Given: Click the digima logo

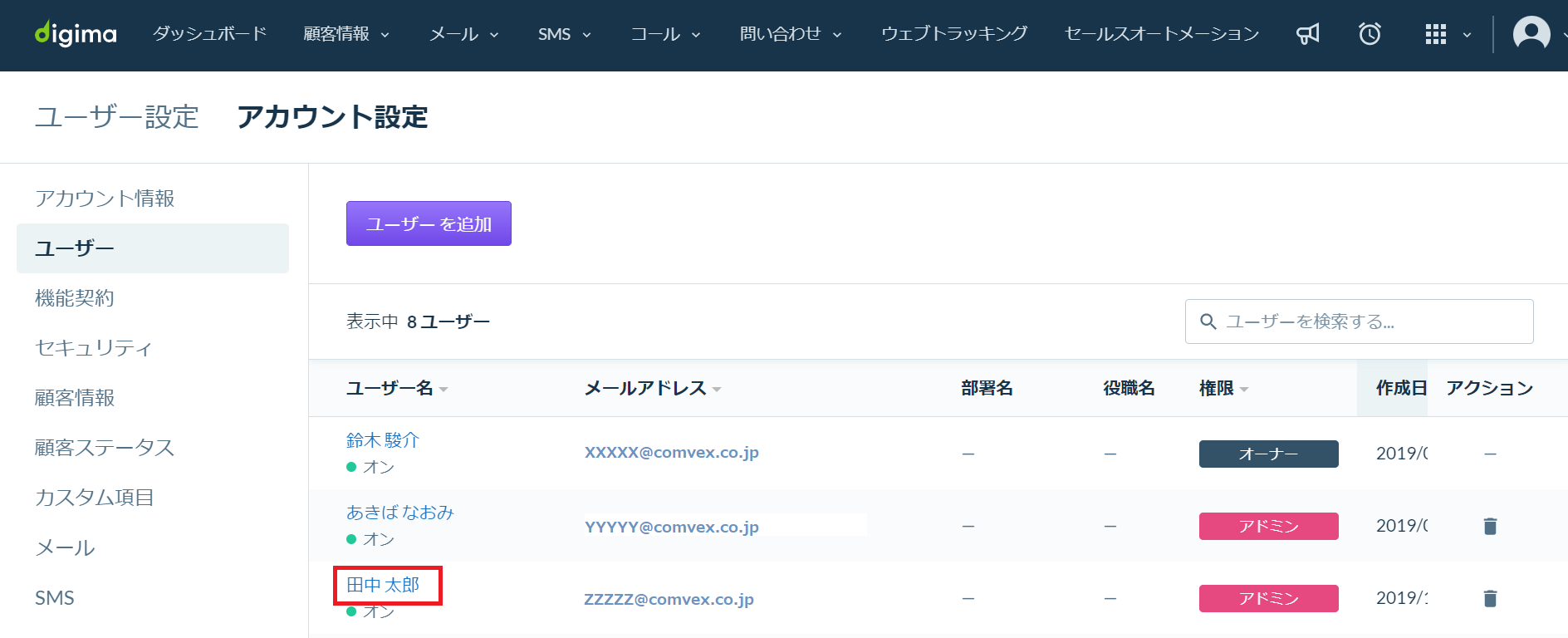Looking at the screenshot, I should [x=76, y=33].
